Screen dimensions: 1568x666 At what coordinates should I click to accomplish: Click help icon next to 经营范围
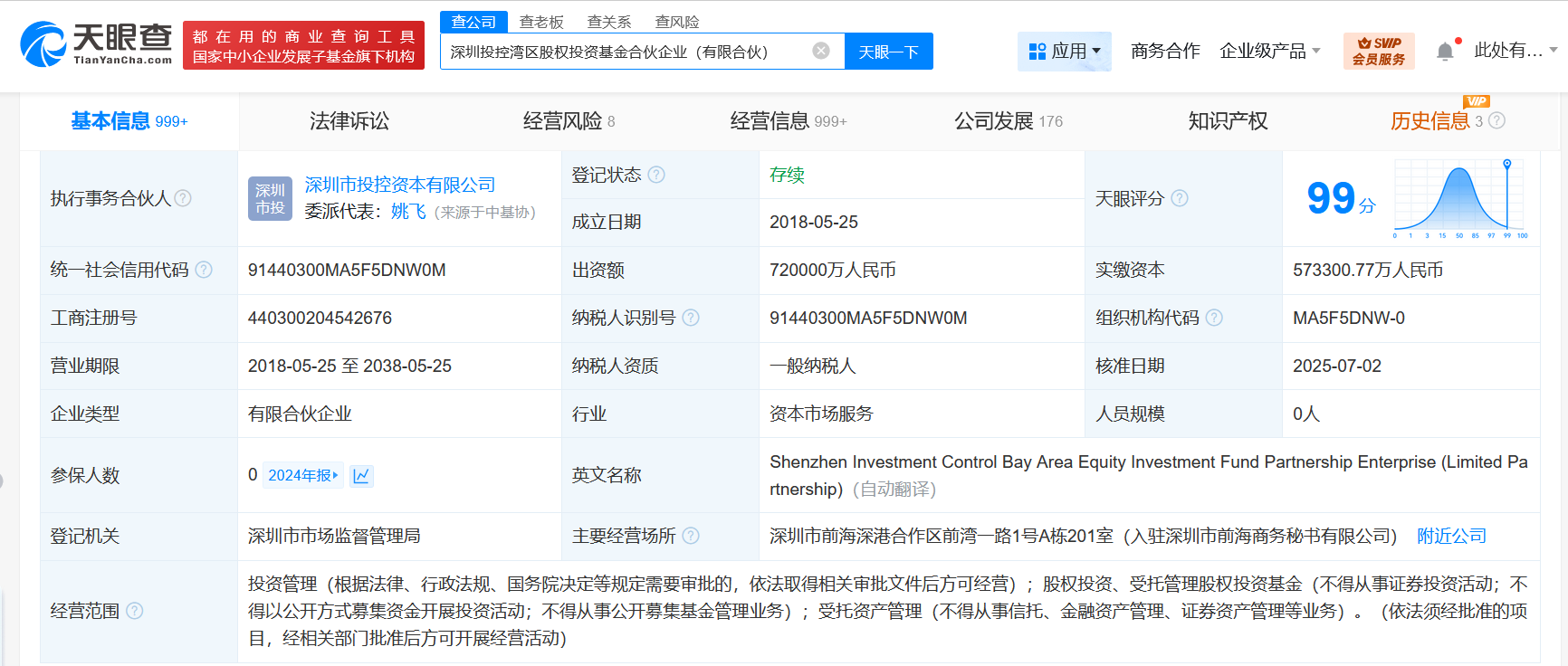tap(135, 611)
